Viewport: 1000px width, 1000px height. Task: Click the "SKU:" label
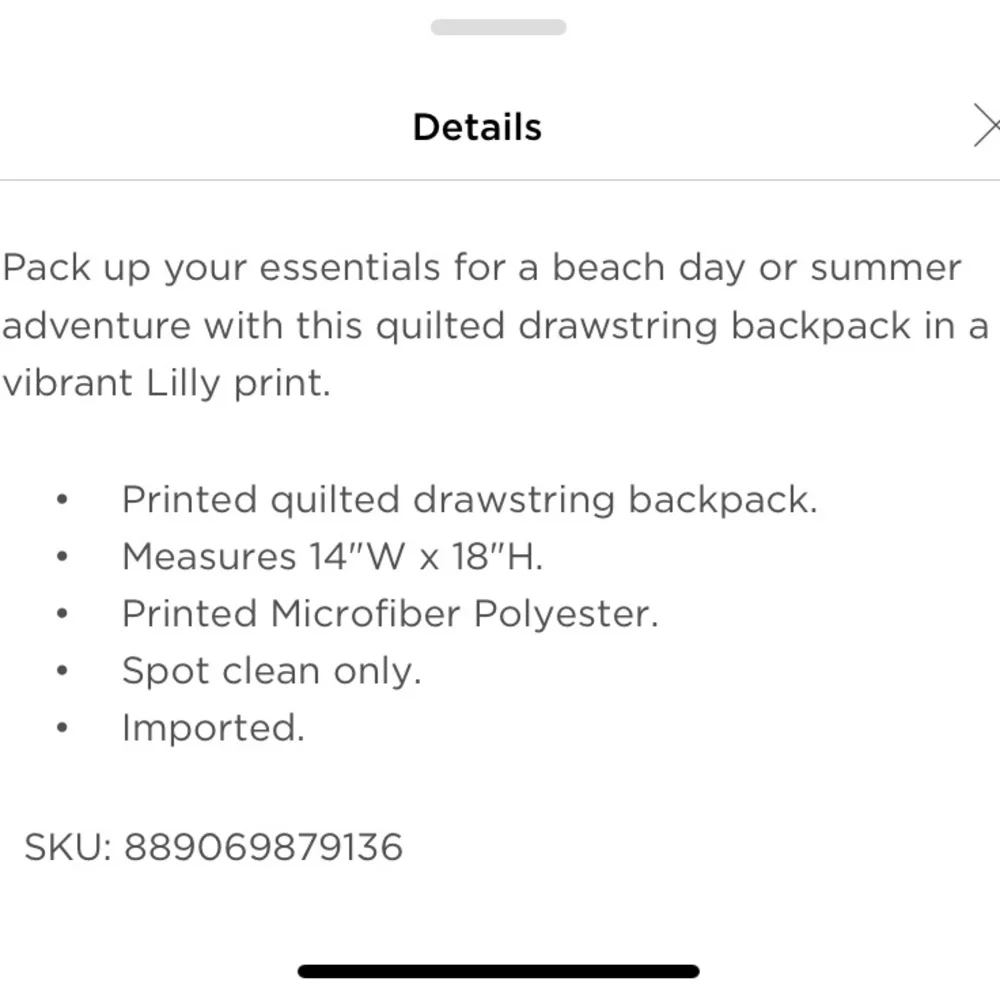coord(68,847)
